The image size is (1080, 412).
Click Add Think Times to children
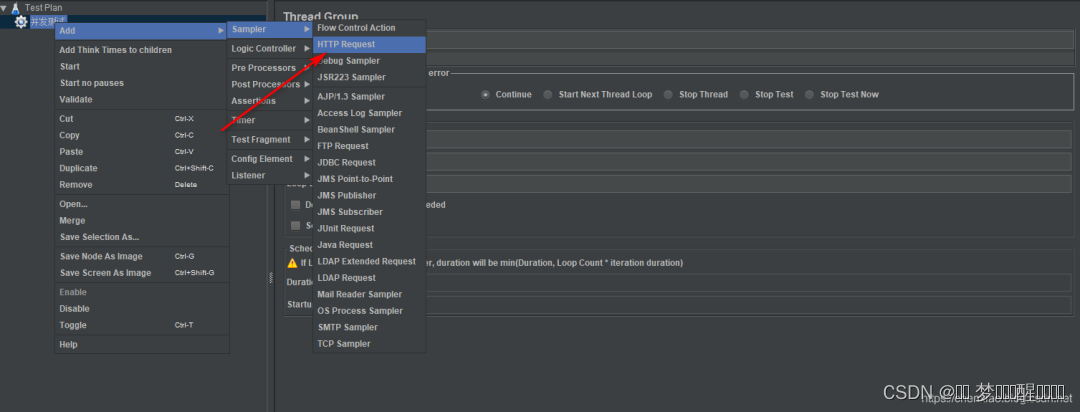[x=142, y=50]
